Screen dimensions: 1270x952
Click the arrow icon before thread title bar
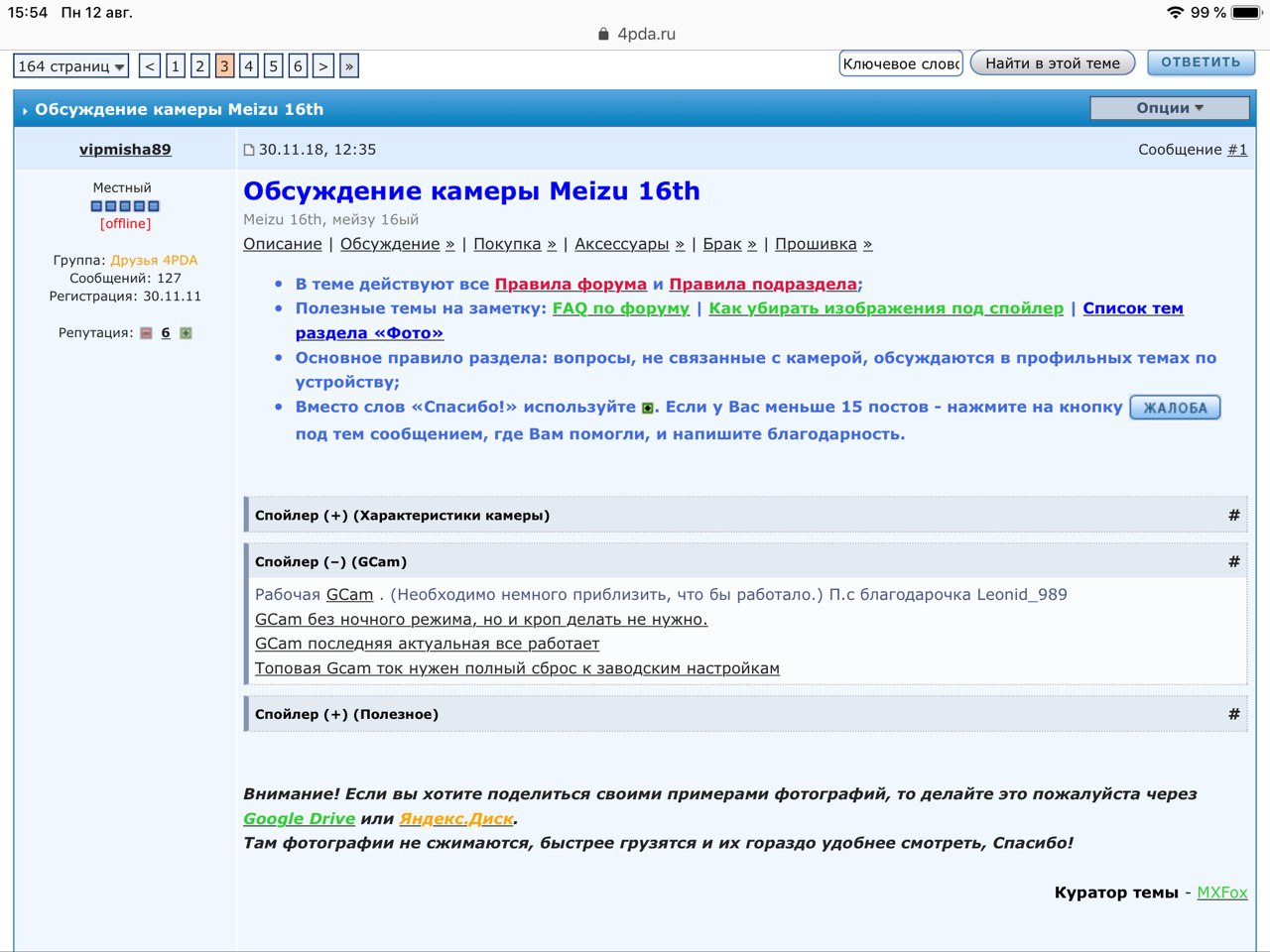(25, 111)
